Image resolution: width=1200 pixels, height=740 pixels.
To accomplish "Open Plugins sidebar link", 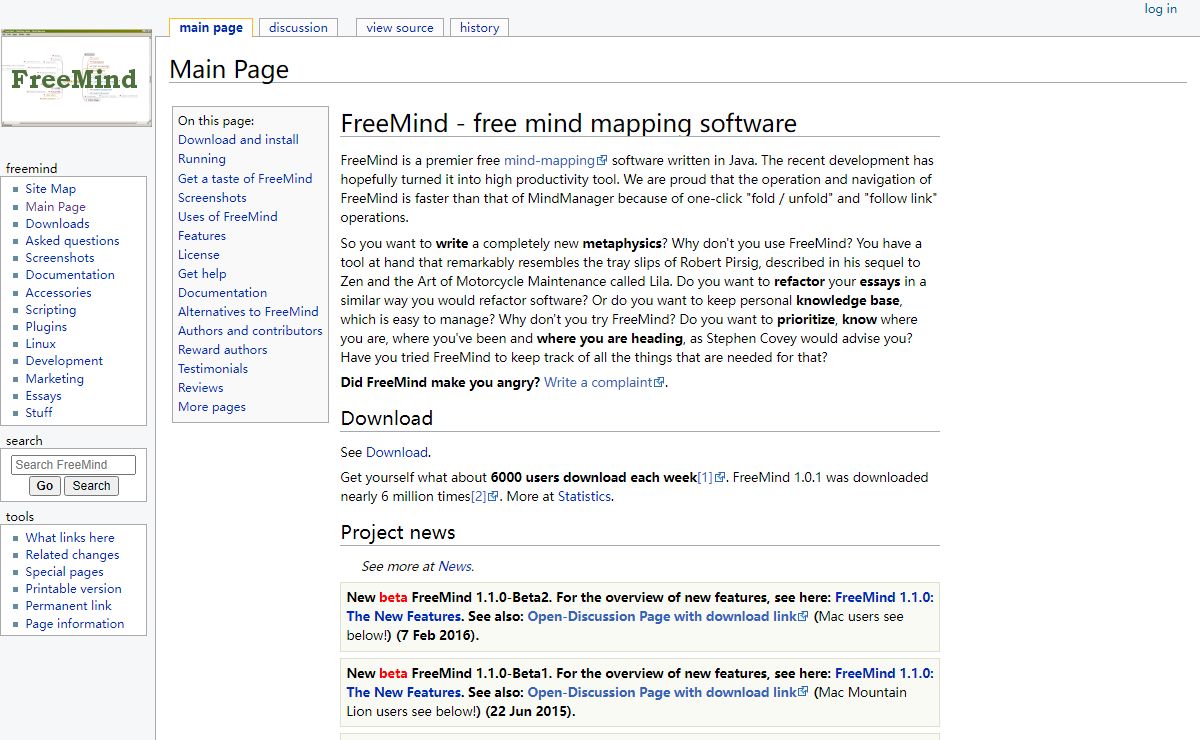I will pyautogui.click(x=47, y=327).
